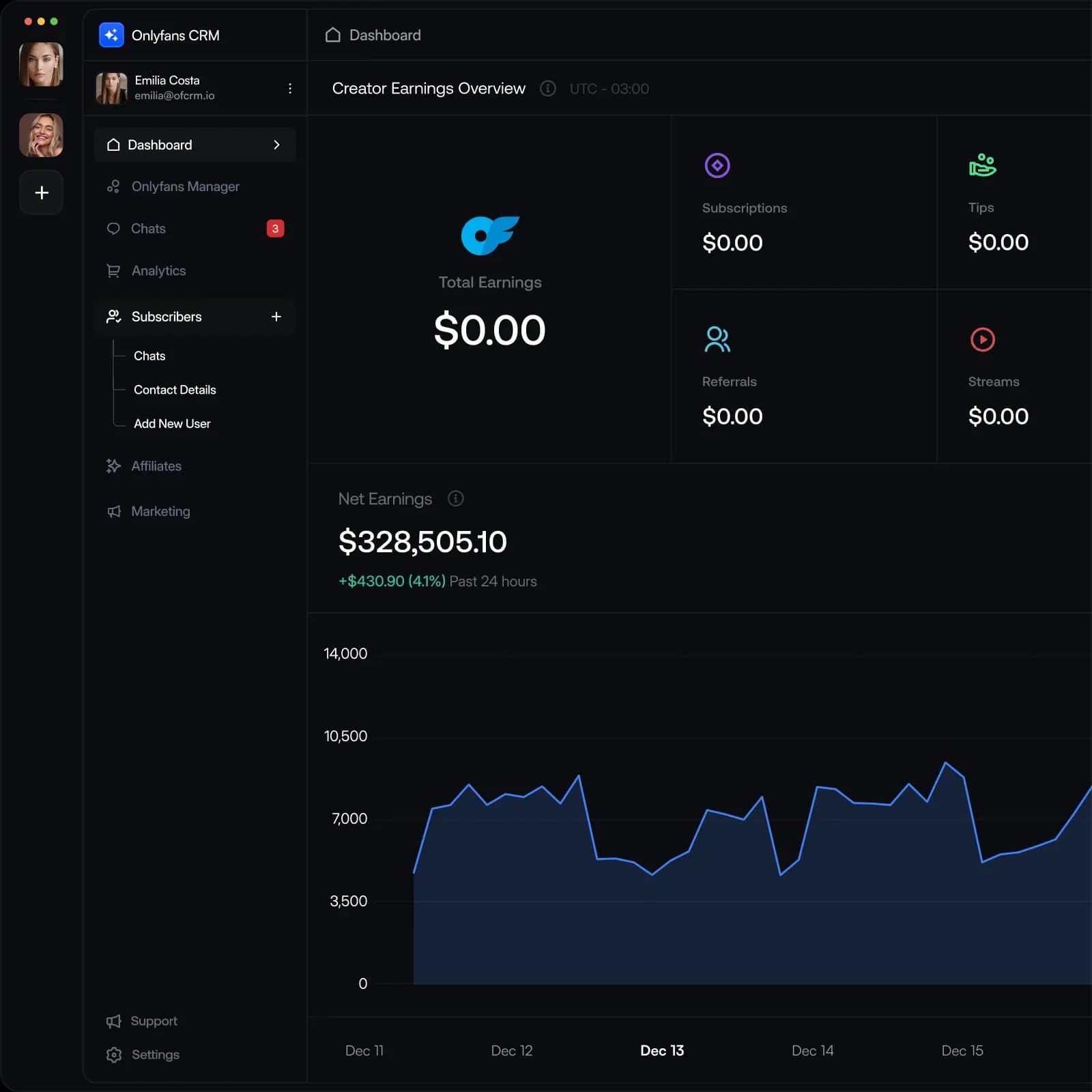Select Dec 11 on the chart axis
The height and width of the screenshot is (1092, 1092).
(364, 1050)
